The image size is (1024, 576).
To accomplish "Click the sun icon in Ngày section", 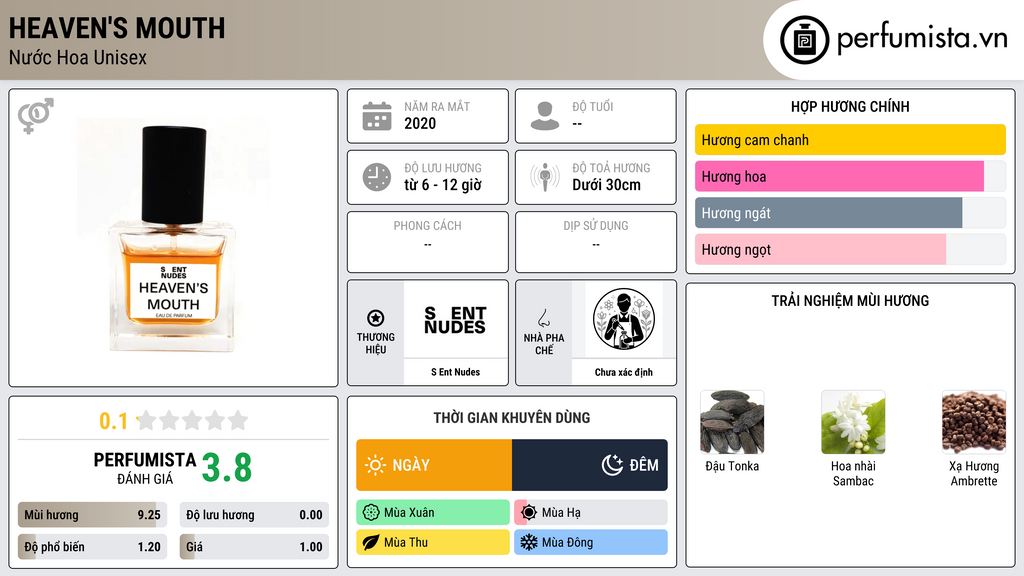I will pyautogui.click(x=375, y=465).
